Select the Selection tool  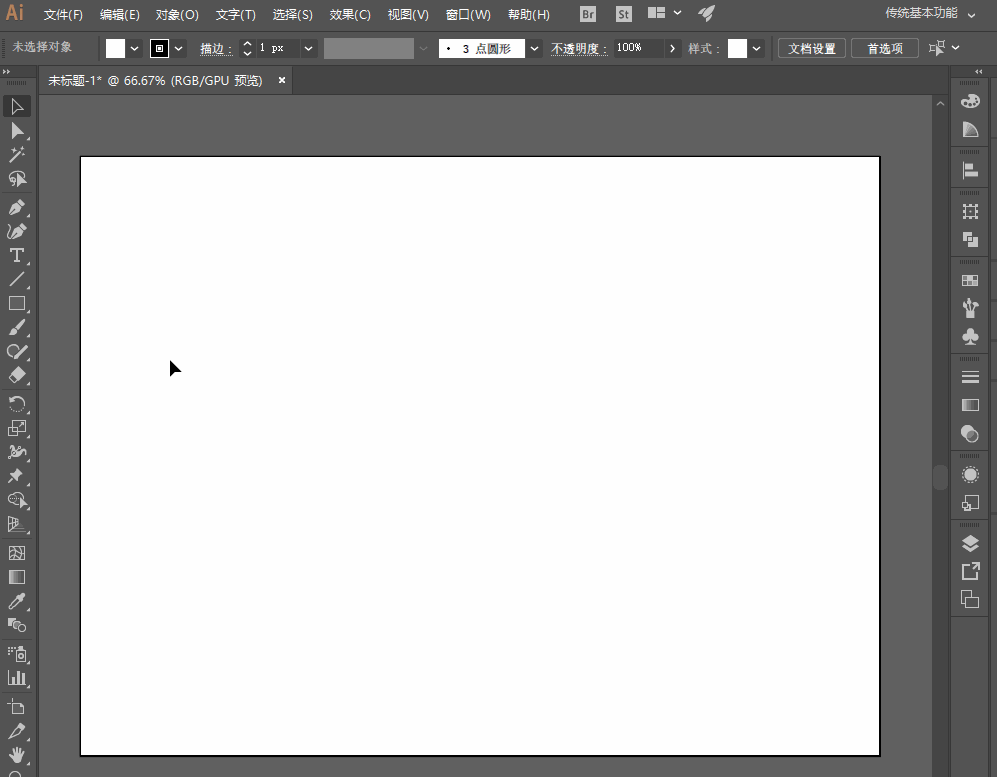tap(17, 106)
